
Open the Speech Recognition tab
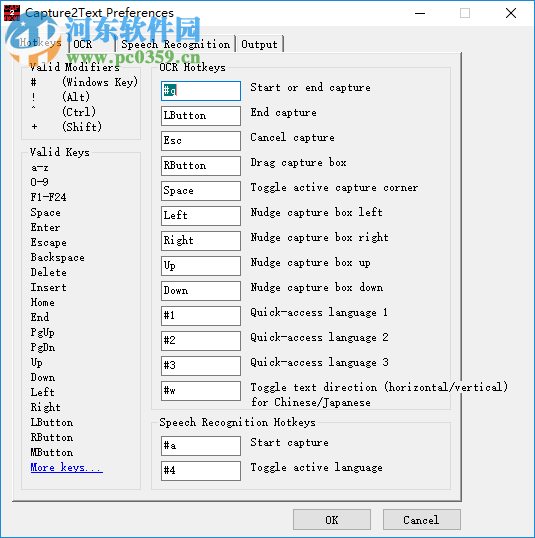point(175,45)
